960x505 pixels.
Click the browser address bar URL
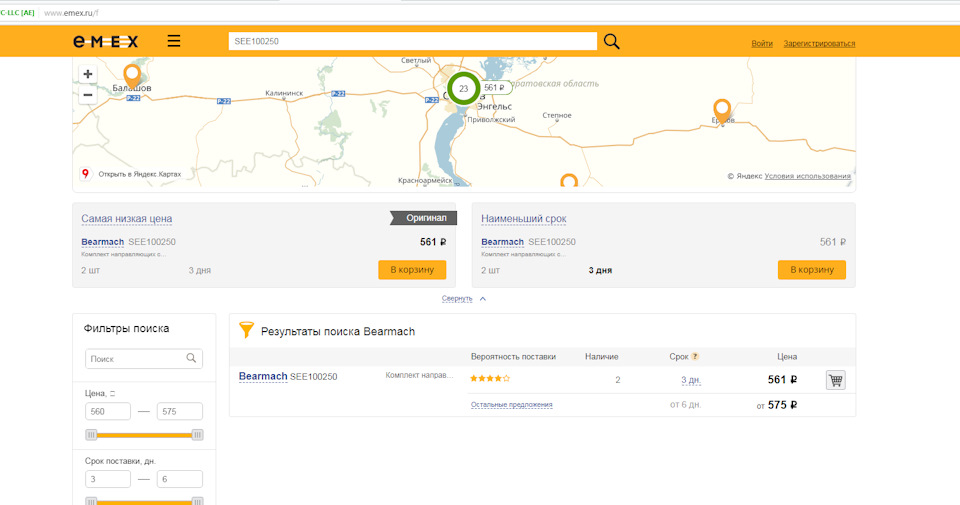coord(71,12)
